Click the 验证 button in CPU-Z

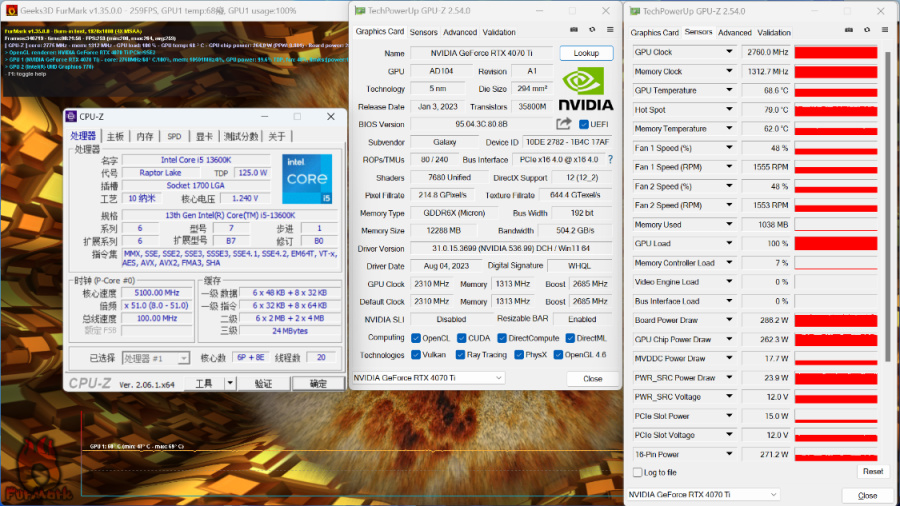pyautogui.click(x=263, y=383)
